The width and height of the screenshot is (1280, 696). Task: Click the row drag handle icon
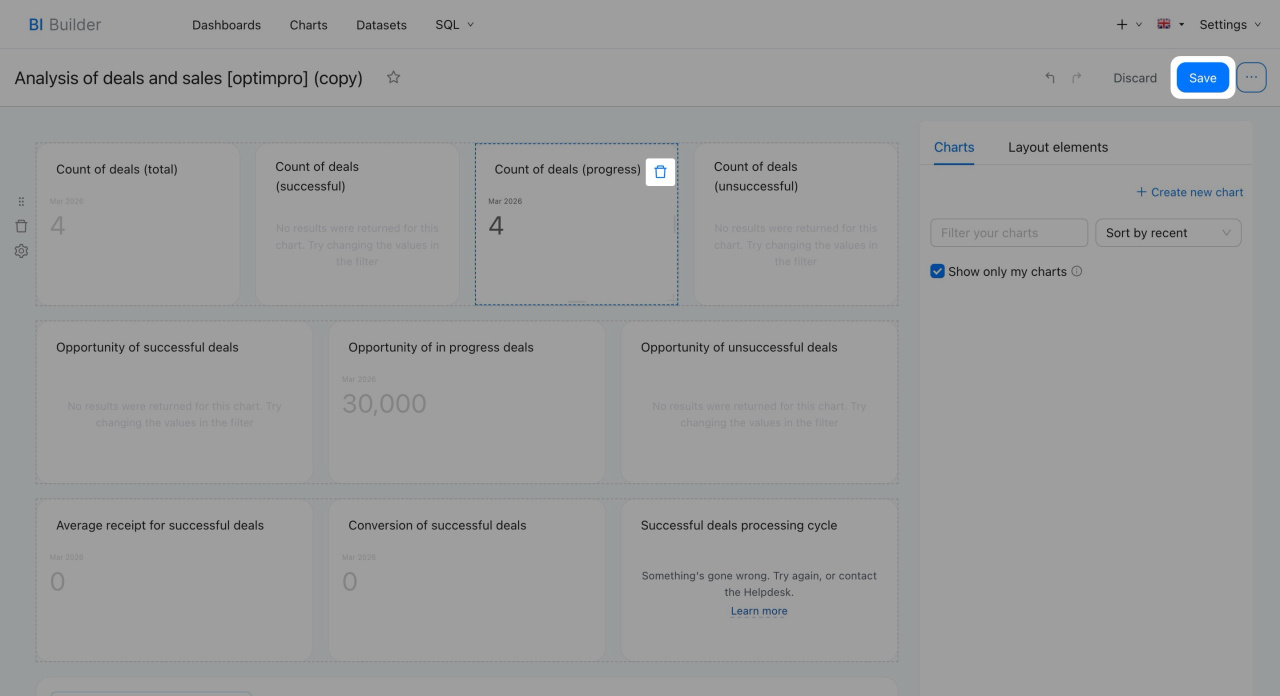[x=21, y=202]
